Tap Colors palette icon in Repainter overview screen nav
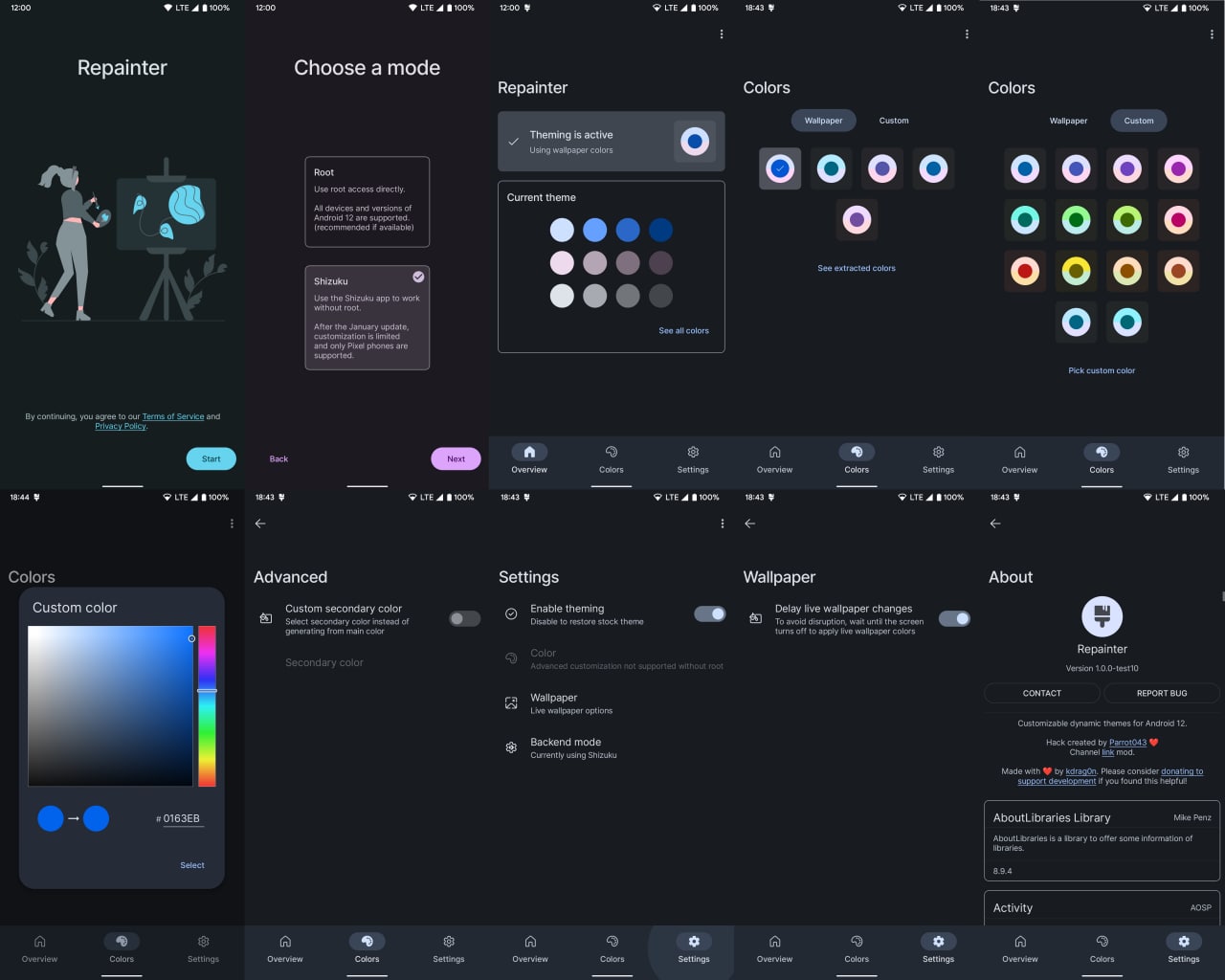Image resolution: width=1225 pixels, height=980 pixels. [x=612, y=452]
